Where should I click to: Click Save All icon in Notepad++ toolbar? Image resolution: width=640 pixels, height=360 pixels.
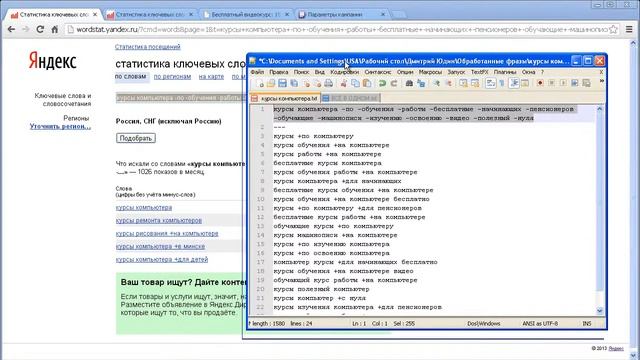(x=294, y=83)
